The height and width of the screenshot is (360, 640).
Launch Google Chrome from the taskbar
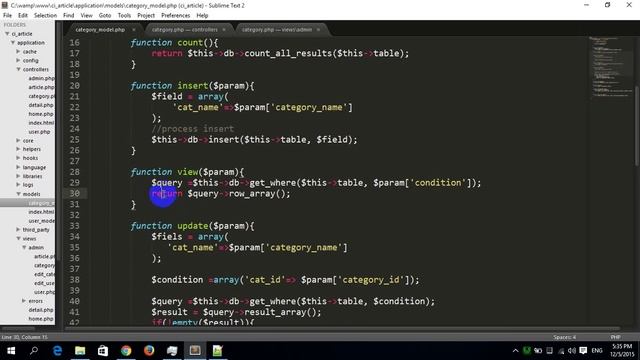point(126,351)
